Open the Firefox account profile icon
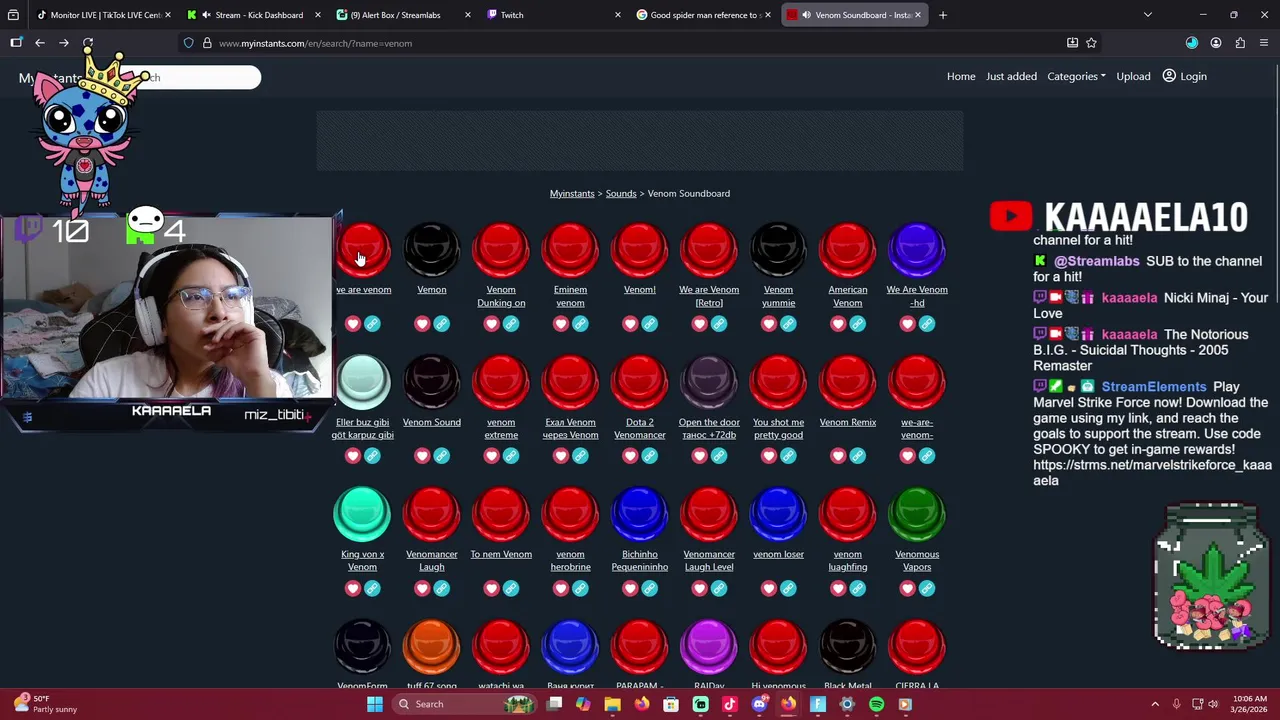Viewport: 1280px width, 720px height. 1216,43
